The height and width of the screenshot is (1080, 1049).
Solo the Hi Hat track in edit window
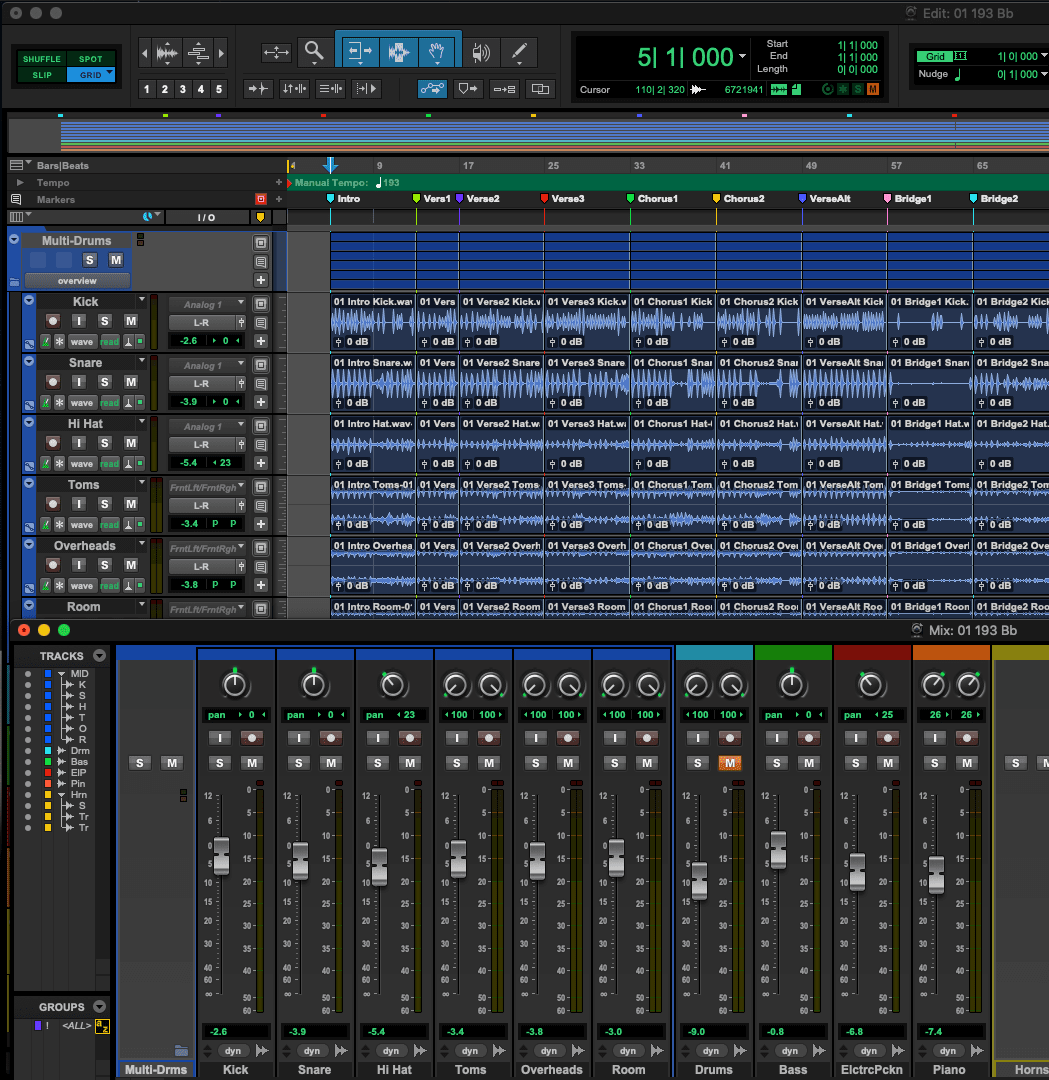click(x=105, y=443)
